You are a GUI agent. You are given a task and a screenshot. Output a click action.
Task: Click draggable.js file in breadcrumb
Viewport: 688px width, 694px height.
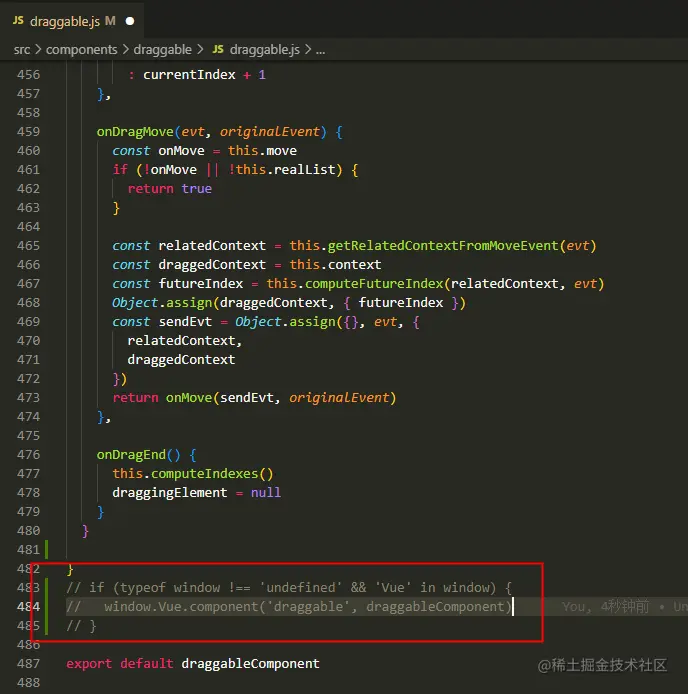coord(264,50)
